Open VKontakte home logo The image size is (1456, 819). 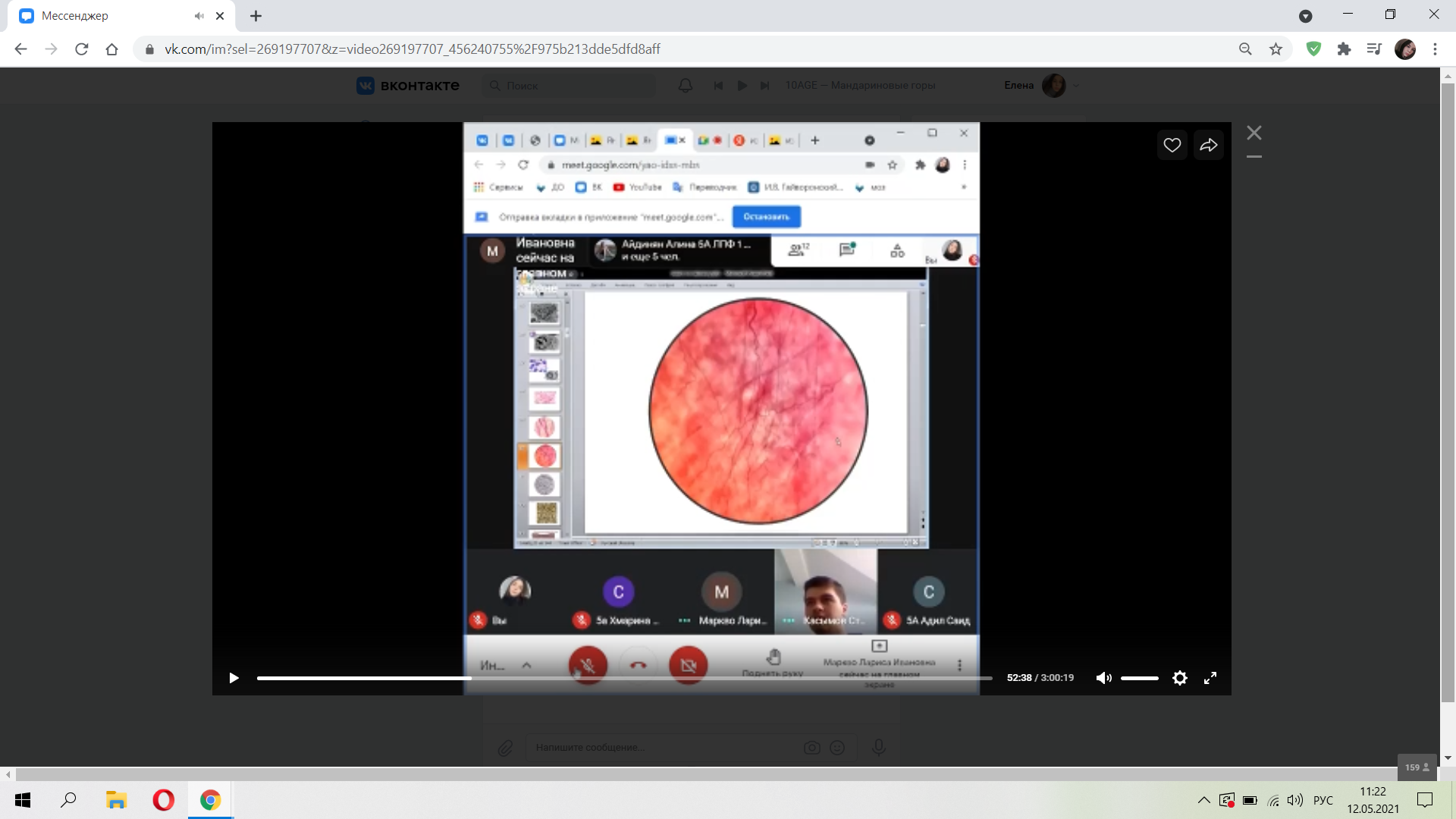tap(408, 86)
